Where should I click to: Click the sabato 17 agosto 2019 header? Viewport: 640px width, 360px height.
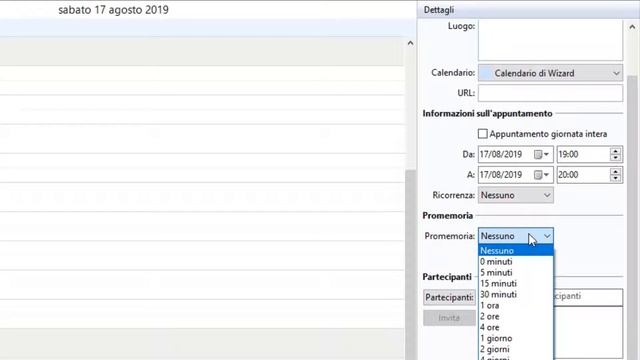click(113, 10)
